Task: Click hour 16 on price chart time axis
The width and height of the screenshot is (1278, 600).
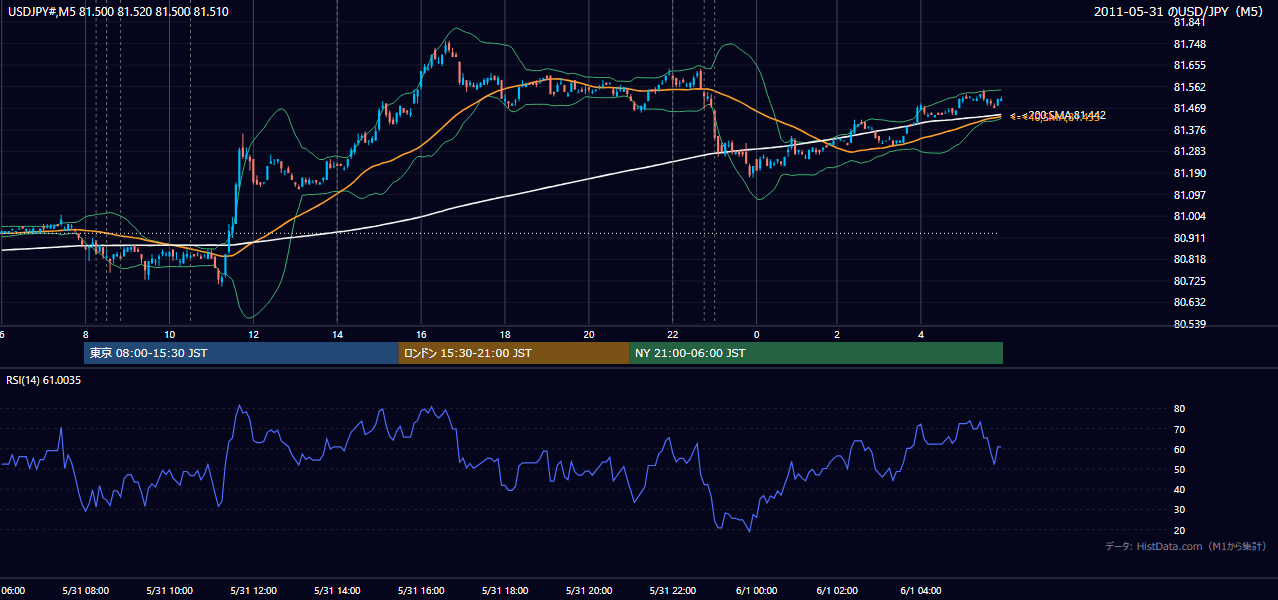Action: (421, 334)
